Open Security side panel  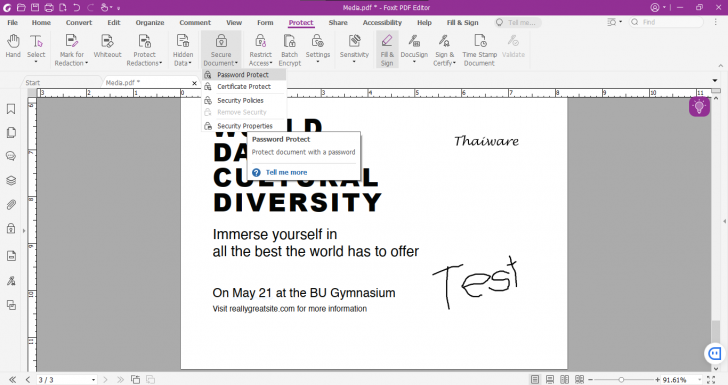coord(11,228)
